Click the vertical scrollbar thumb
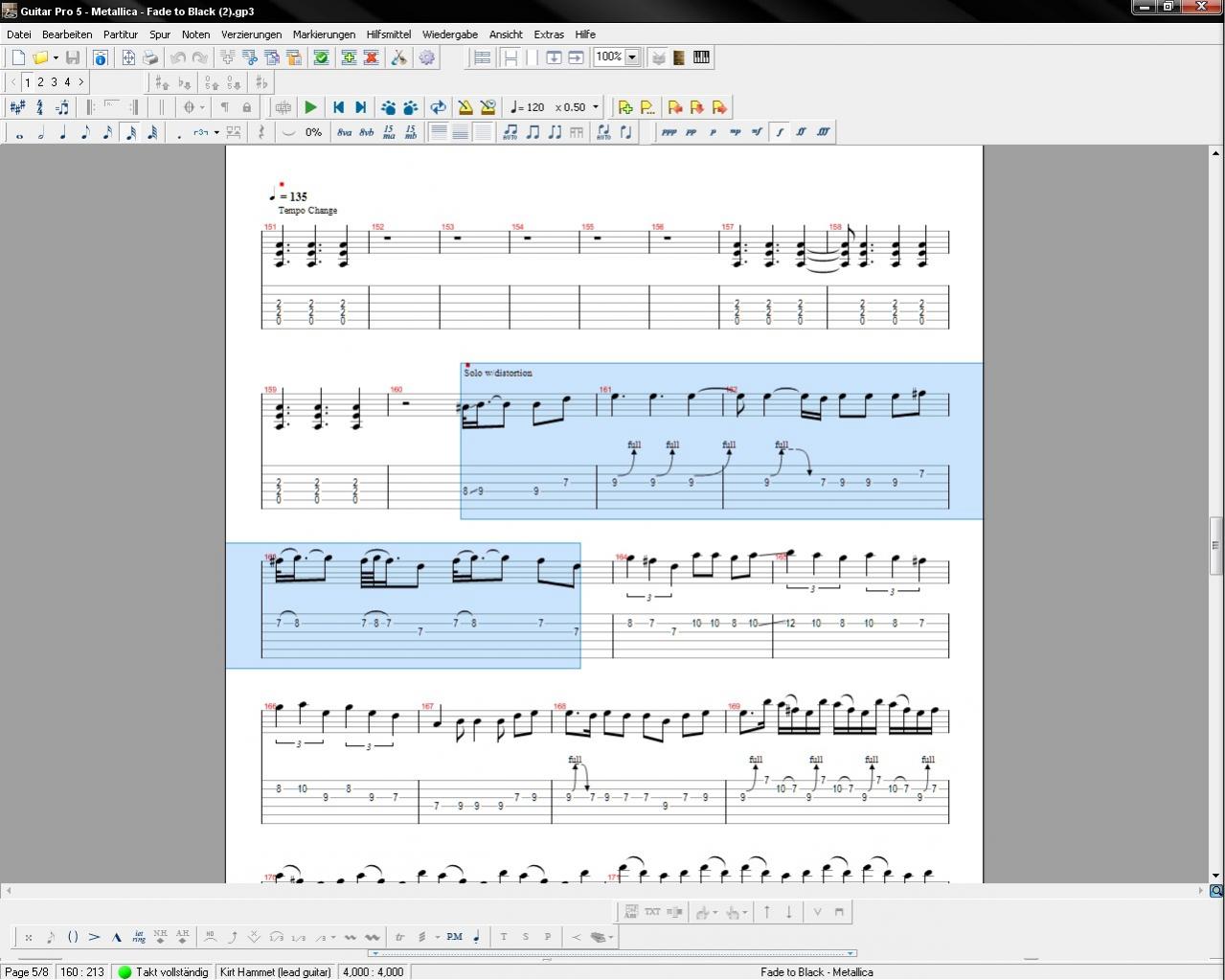The width and height of the screenshot is (1225, 980). click(x=1215, y=545)
